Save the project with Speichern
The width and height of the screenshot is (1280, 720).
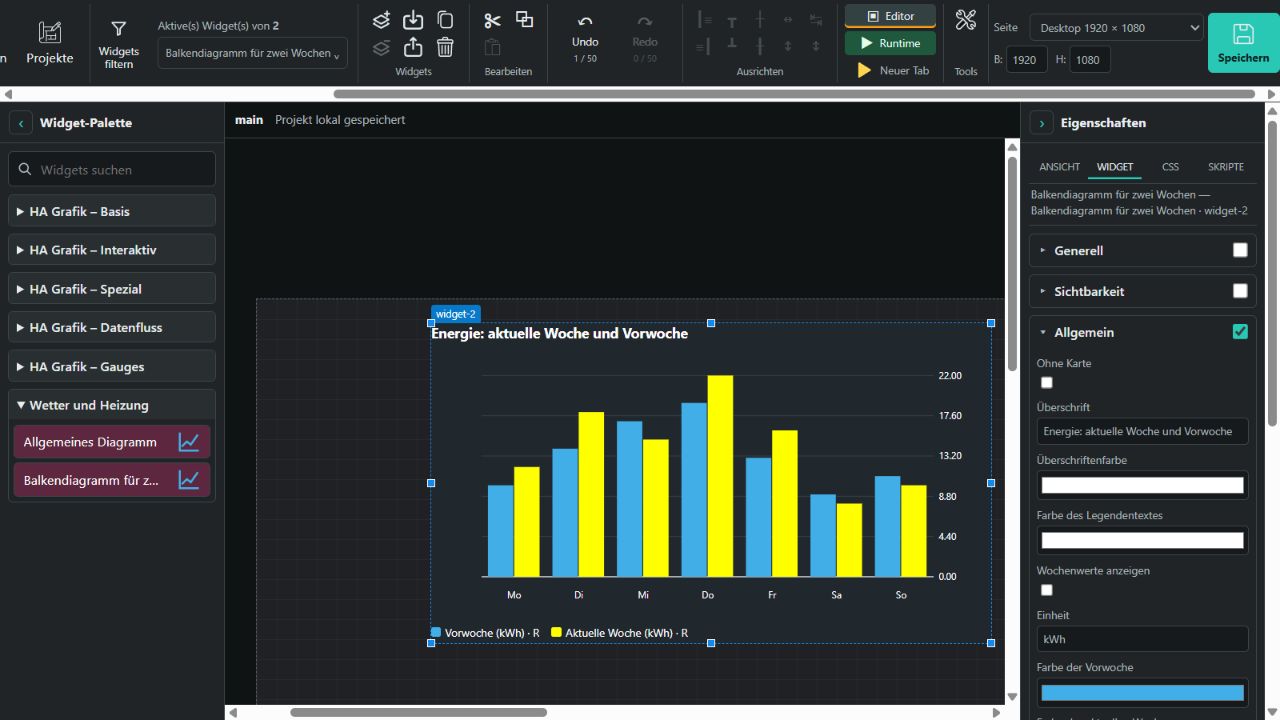click(1243, 43)
